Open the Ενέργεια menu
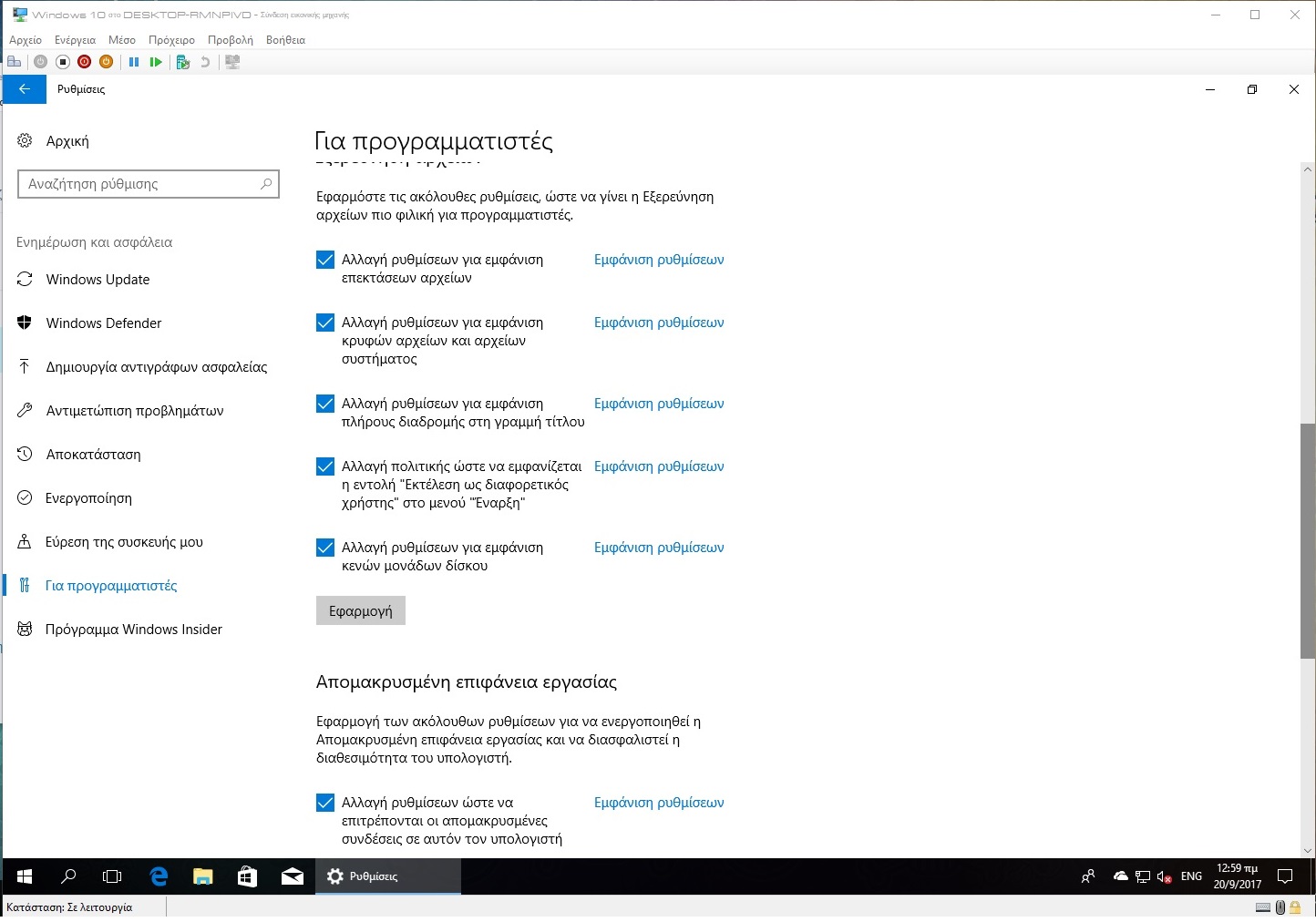Screen dimensions: 1316x922 tap(75, 40)
